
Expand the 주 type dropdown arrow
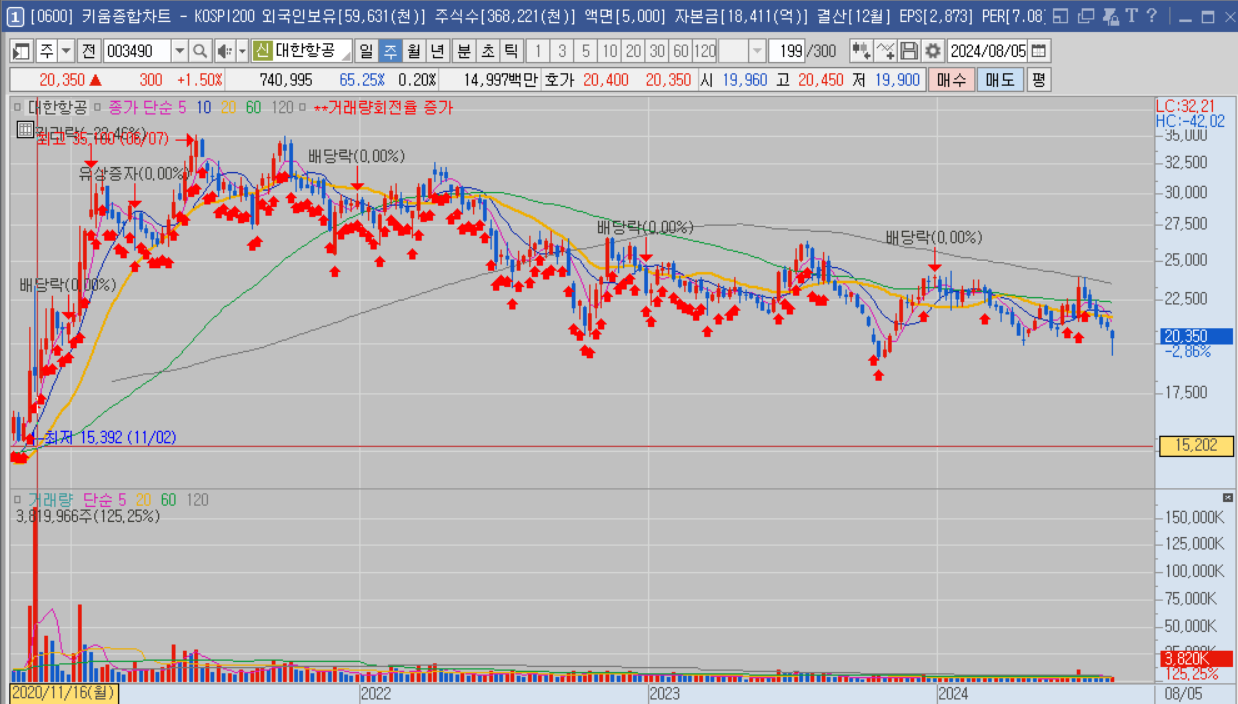(x=66, y=52)
